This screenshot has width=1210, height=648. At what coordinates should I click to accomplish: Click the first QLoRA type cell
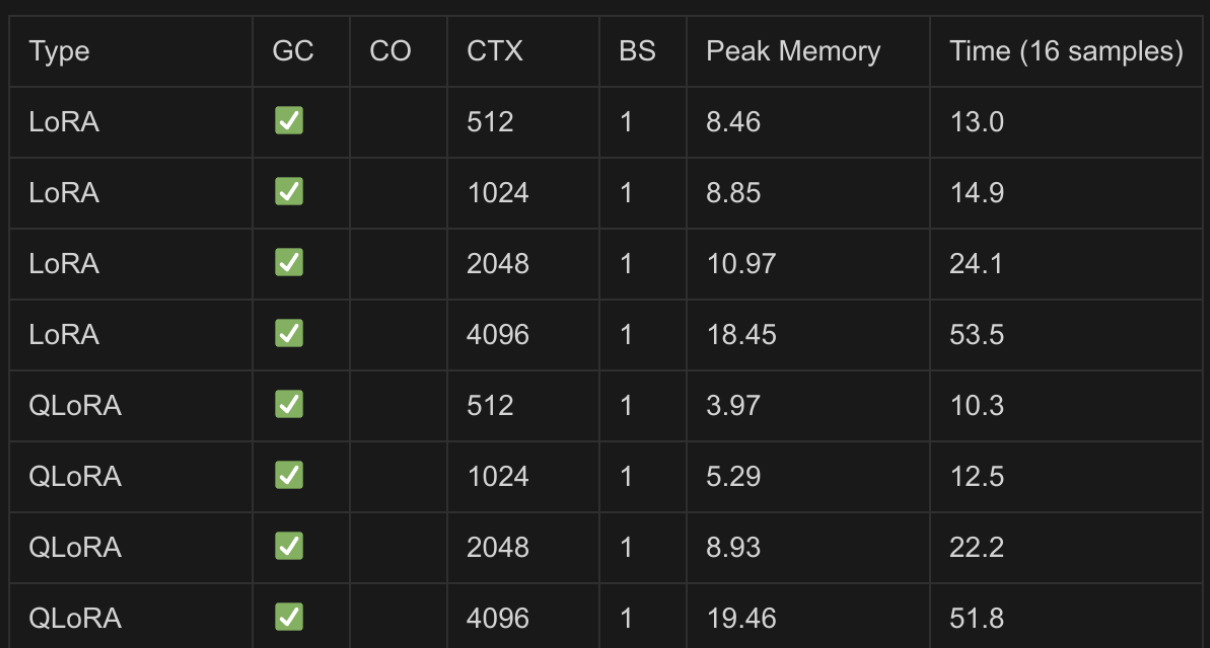point(75,405)
